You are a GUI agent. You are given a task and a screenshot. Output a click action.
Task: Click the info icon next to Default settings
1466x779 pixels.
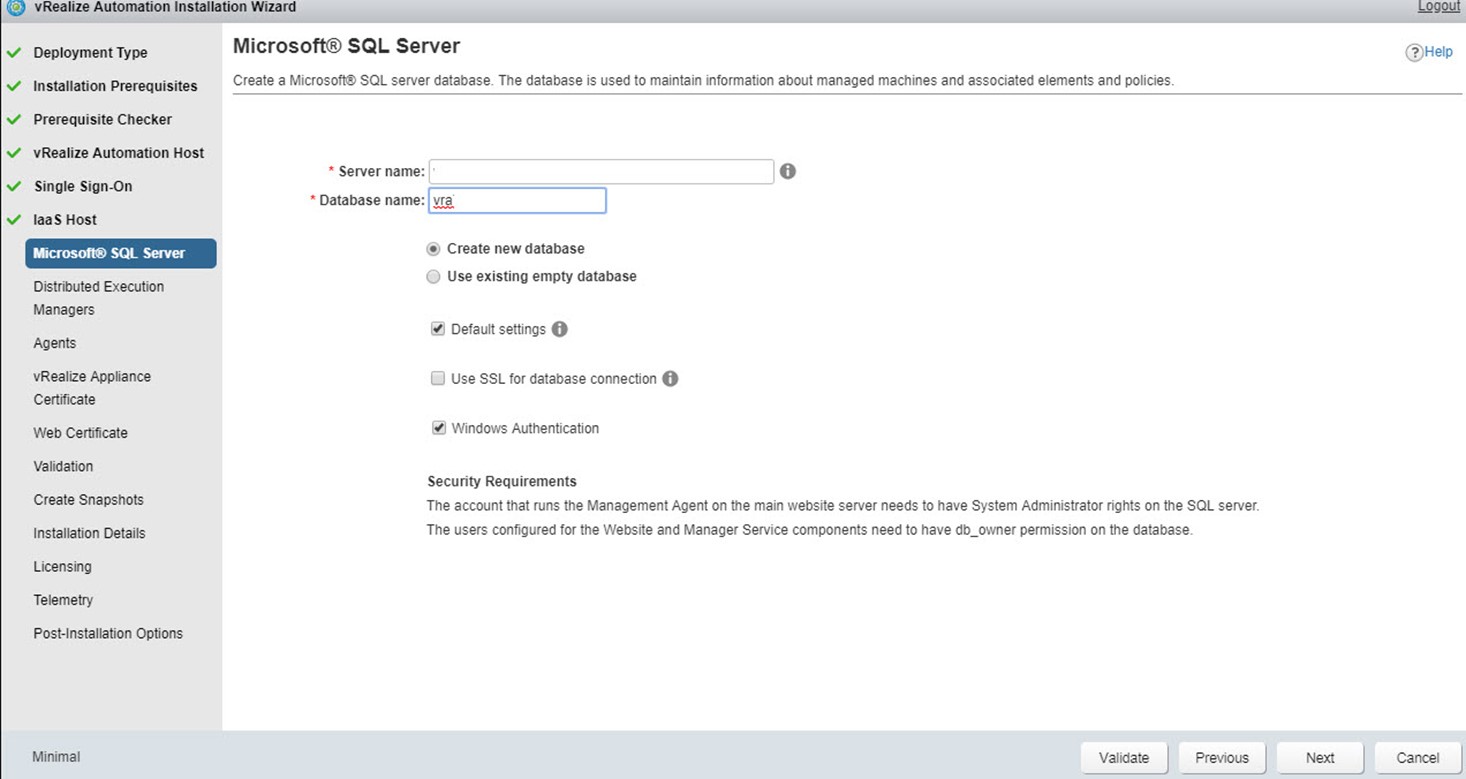560,329
